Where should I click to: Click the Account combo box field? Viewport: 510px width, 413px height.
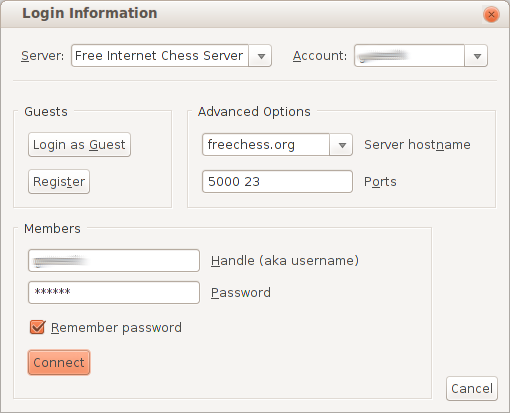[x=409, y=56]
